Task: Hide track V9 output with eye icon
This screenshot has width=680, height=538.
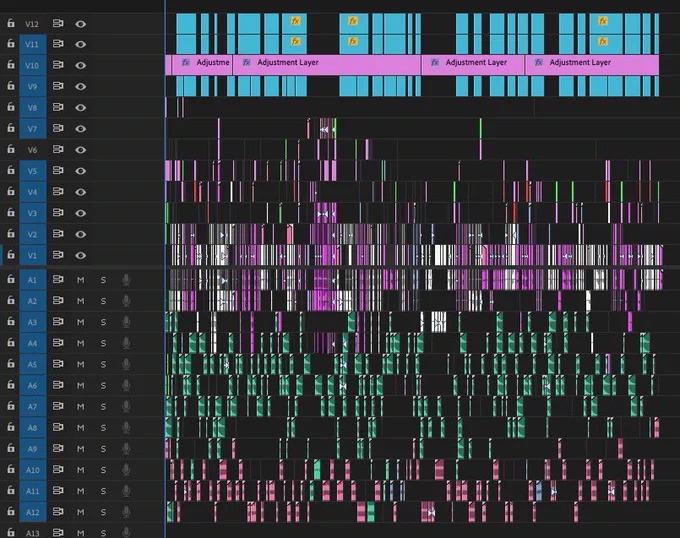Action: pyautogui.click(x=81, y=86)
